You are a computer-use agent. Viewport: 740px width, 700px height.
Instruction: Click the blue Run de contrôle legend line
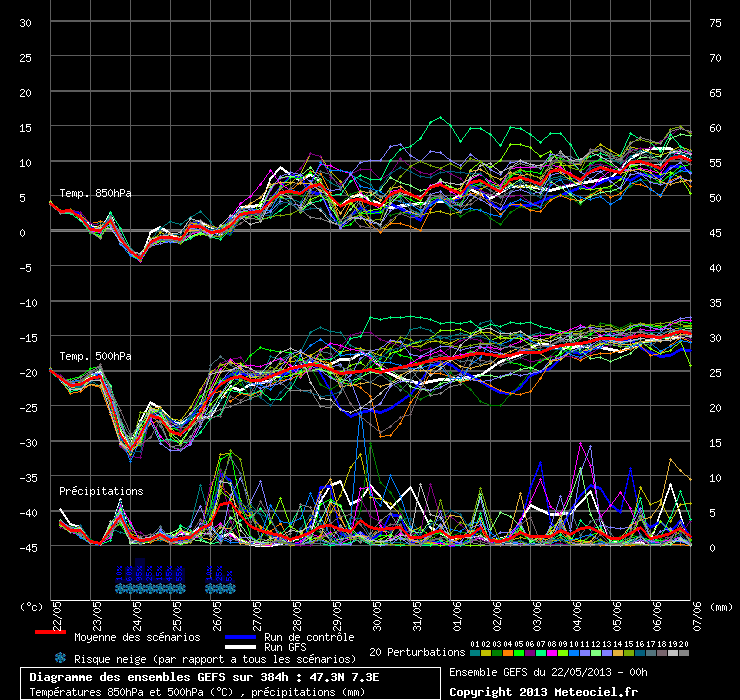[240, 637]
